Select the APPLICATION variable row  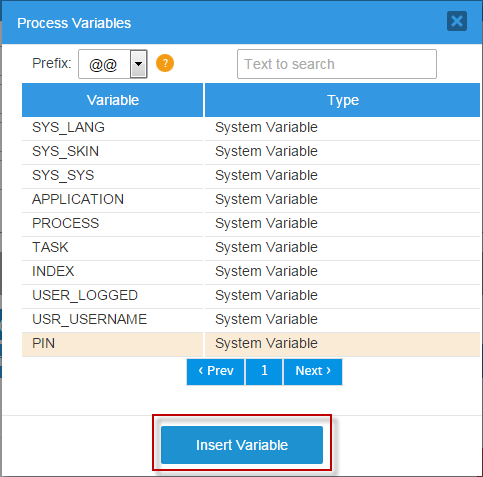[x=251, y=200]
